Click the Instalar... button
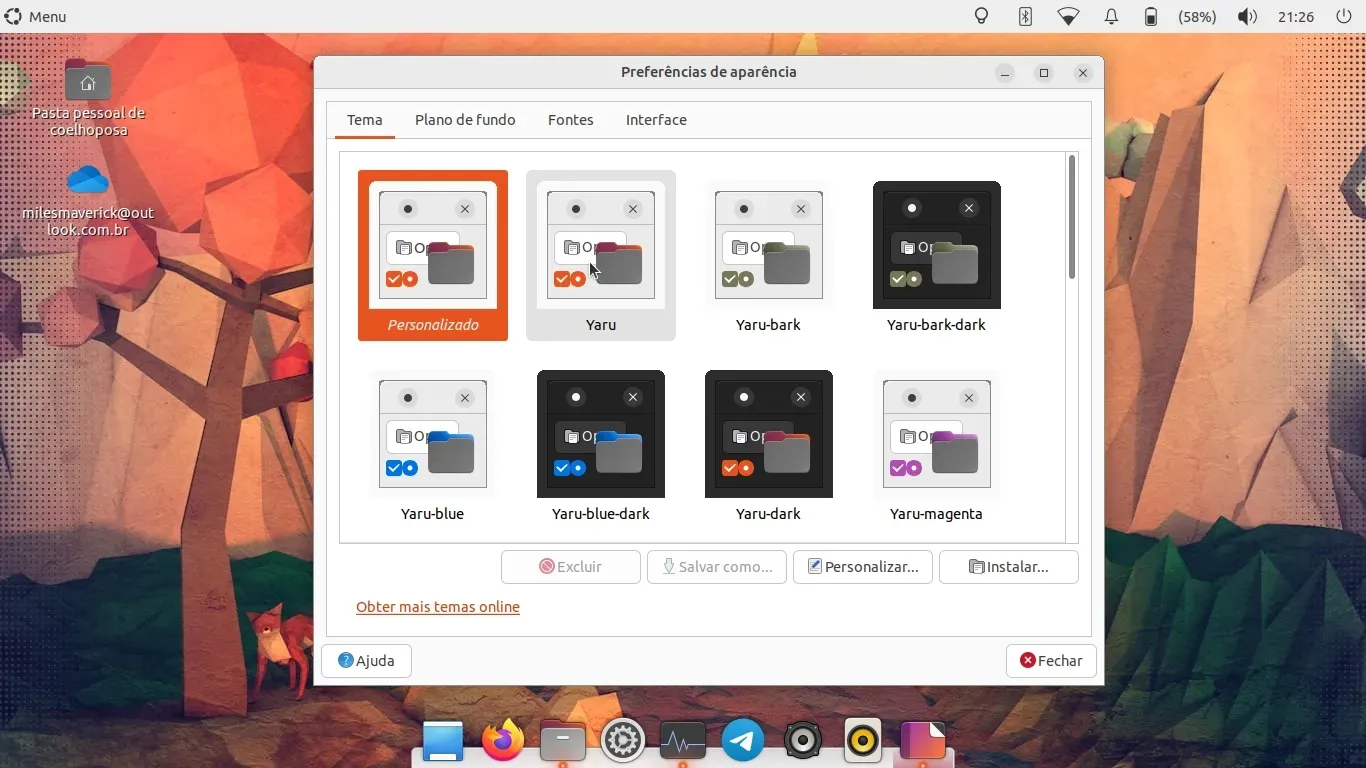1366x768 pixels. pos(1008,567)
